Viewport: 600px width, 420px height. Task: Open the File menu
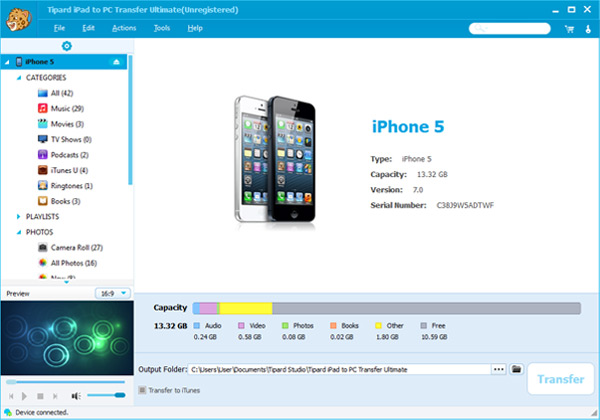pos(59,28)
